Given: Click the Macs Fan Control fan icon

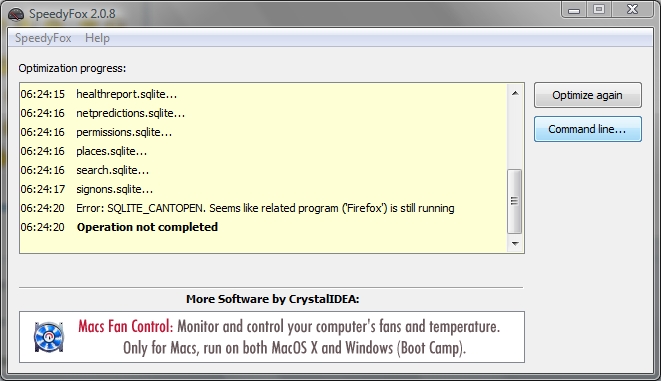Looking at the screenshot, I should pos(48,337).
